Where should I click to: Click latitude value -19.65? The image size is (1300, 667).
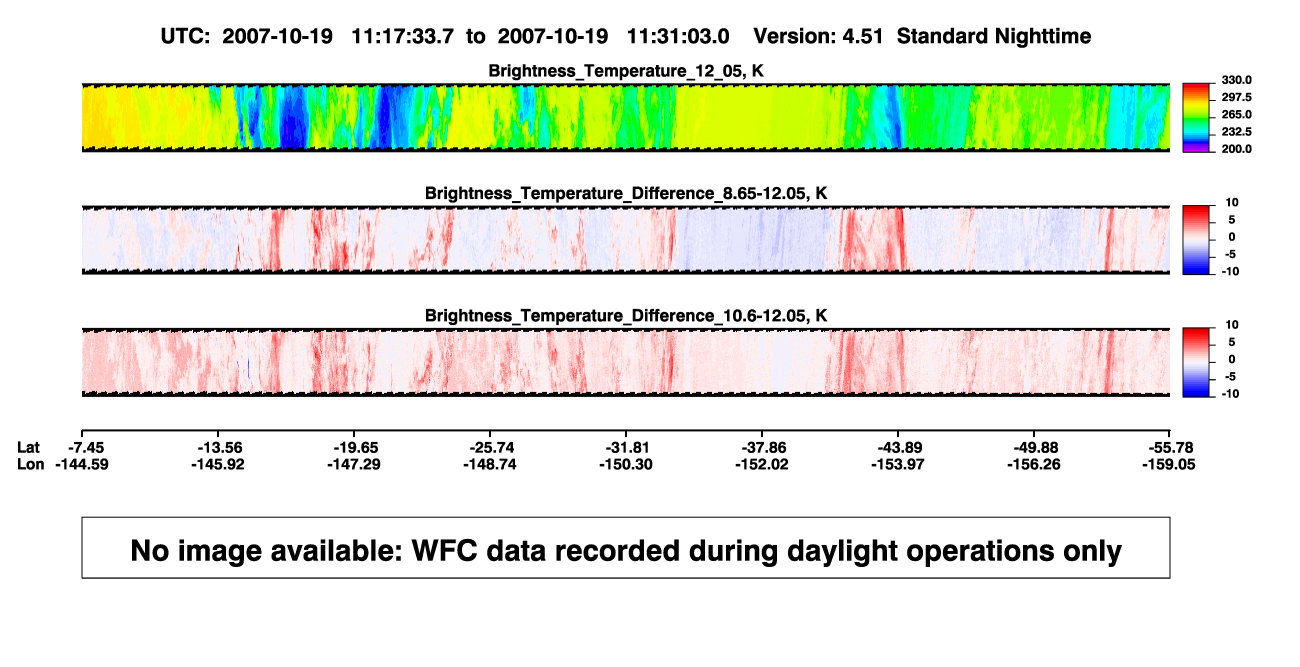(x=355, y=446)
